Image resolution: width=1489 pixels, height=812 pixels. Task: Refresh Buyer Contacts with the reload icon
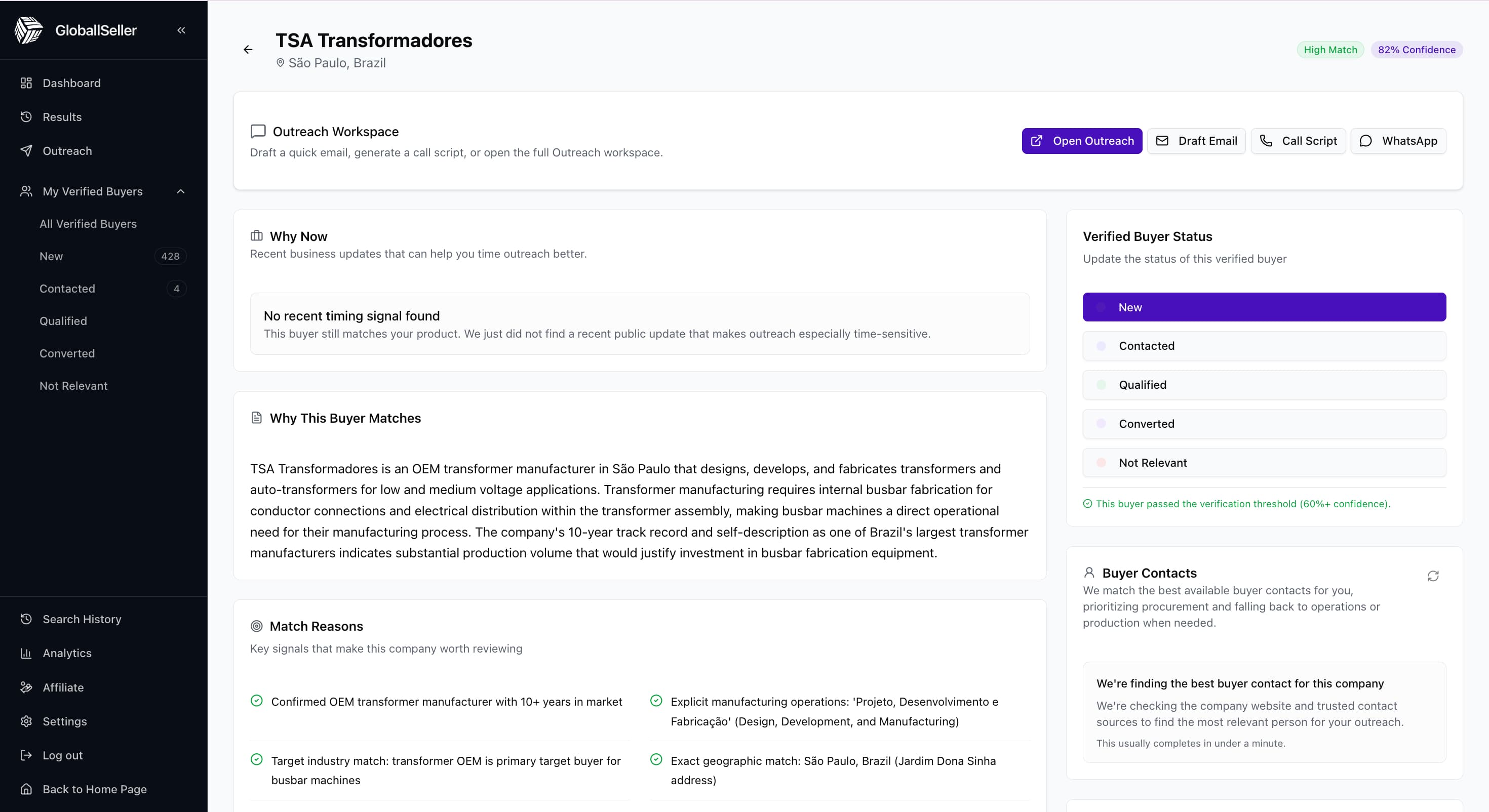click(1433, 576)
